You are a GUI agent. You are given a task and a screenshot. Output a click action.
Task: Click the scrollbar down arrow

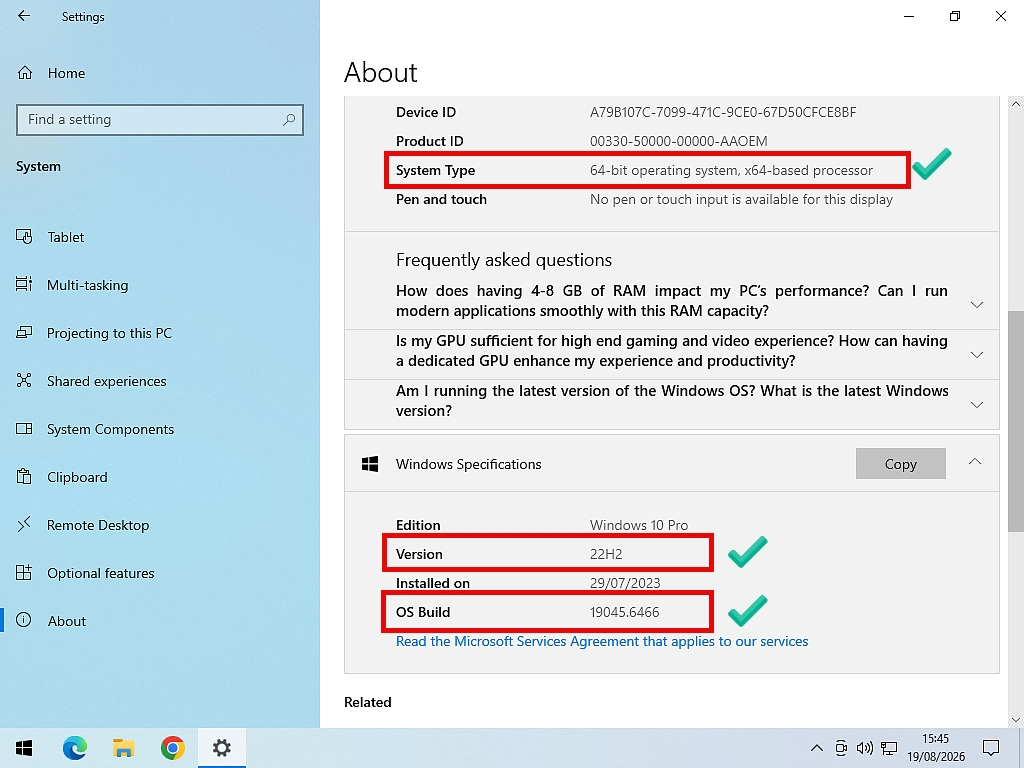pyautogui.click(x=1016, y=720)
